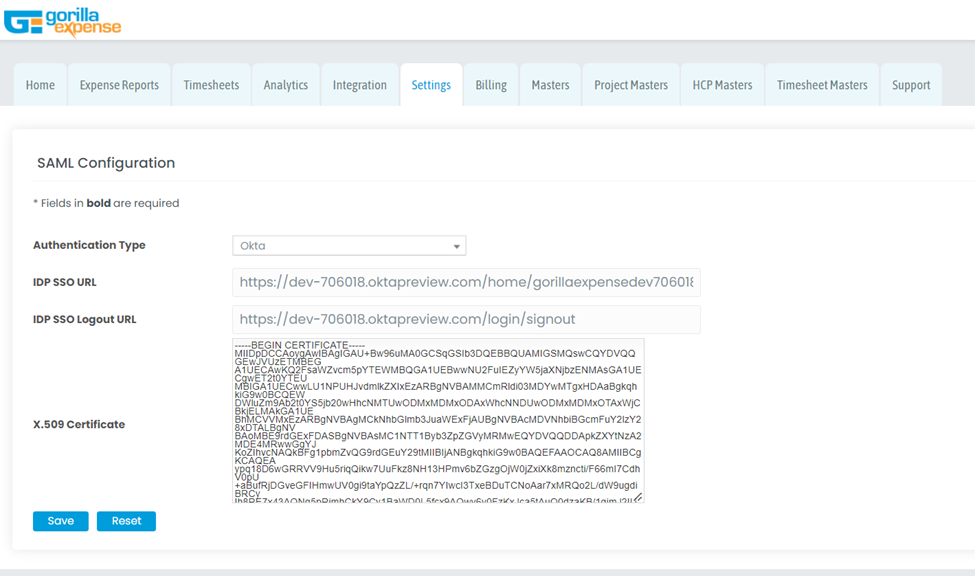The width and height of the screenshot is (975, 576).
Task: Go to the Masters tab
Action: coord(550,85)
